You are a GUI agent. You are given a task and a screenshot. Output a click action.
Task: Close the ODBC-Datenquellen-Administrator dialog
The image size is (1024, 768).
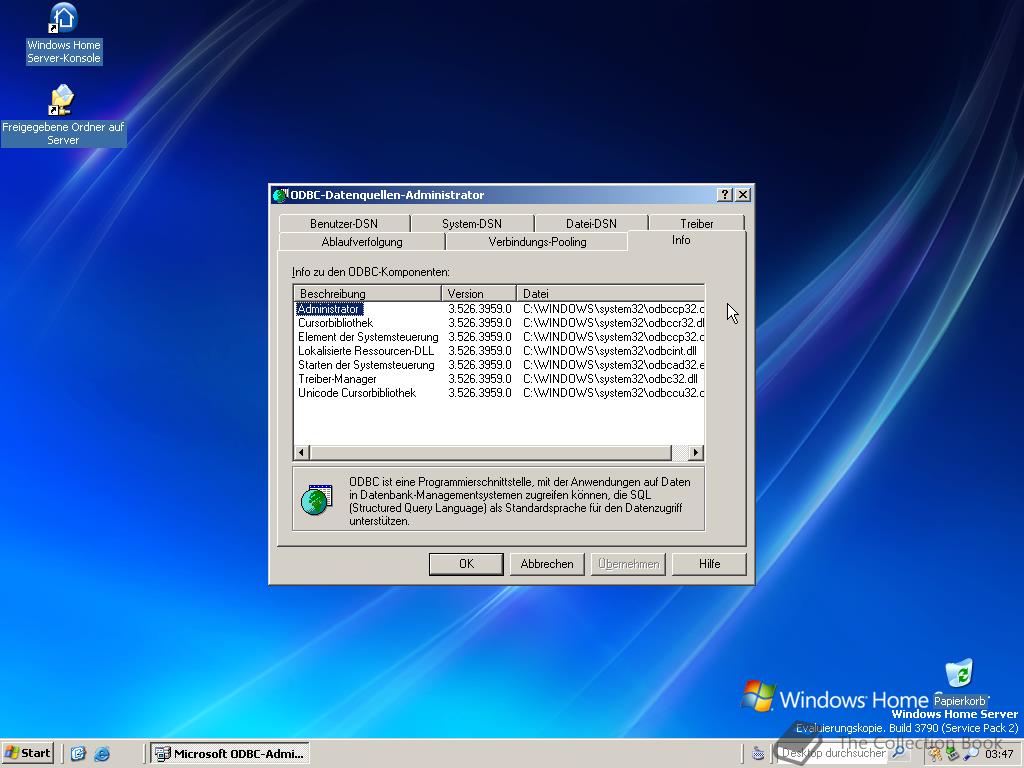743,195
